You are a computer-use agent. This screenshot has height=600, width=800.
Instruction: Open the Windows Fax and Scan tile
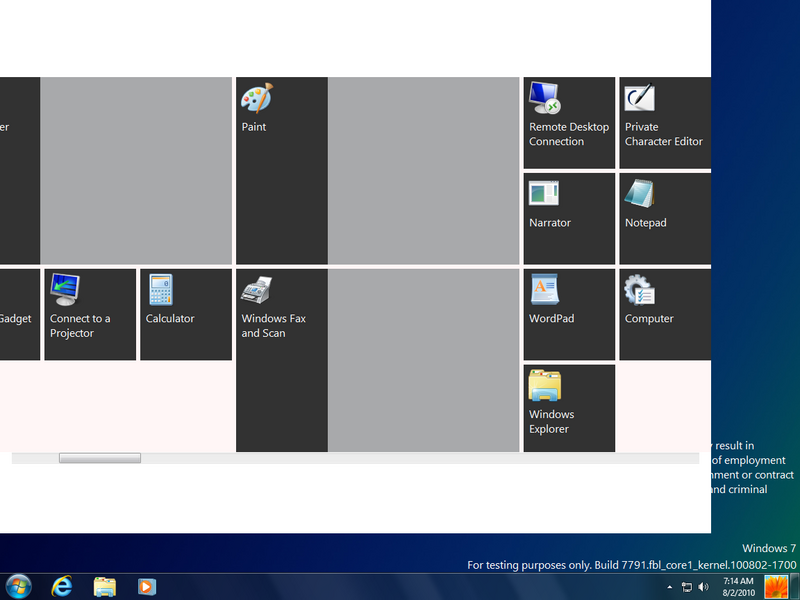tap(281, 360)
